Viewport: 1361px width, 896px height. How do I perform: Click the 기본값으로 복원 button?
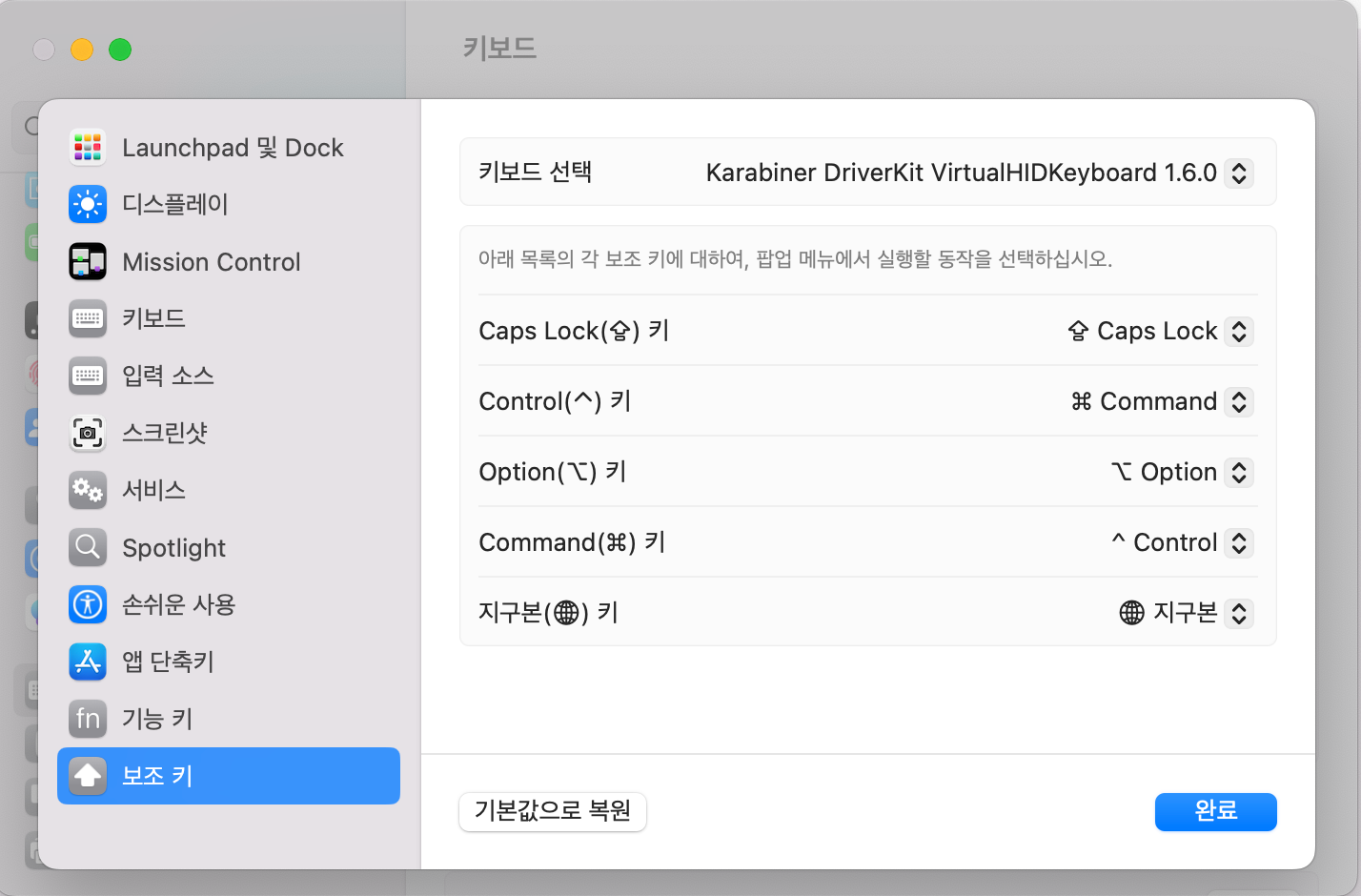pyautogui.click(x=553, y=811)
